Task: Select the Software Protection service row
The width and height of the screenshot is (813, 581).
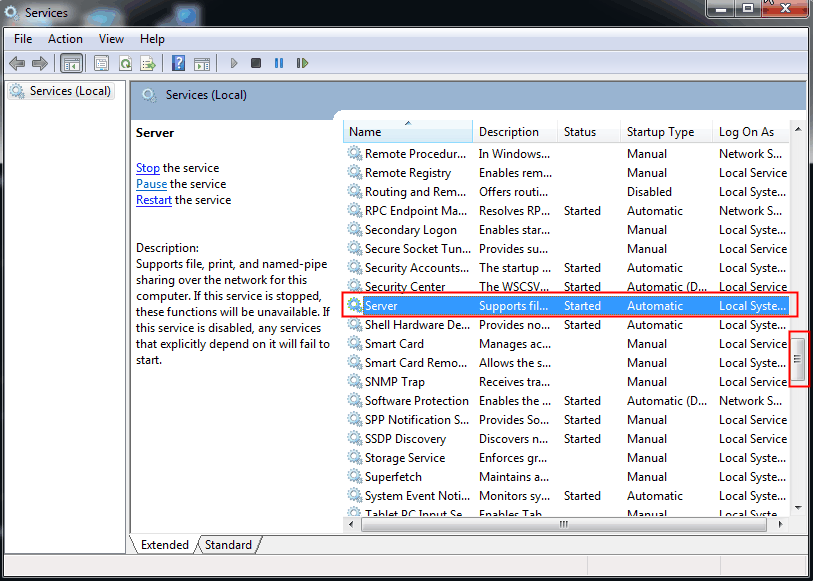Action: pos(566,401)
